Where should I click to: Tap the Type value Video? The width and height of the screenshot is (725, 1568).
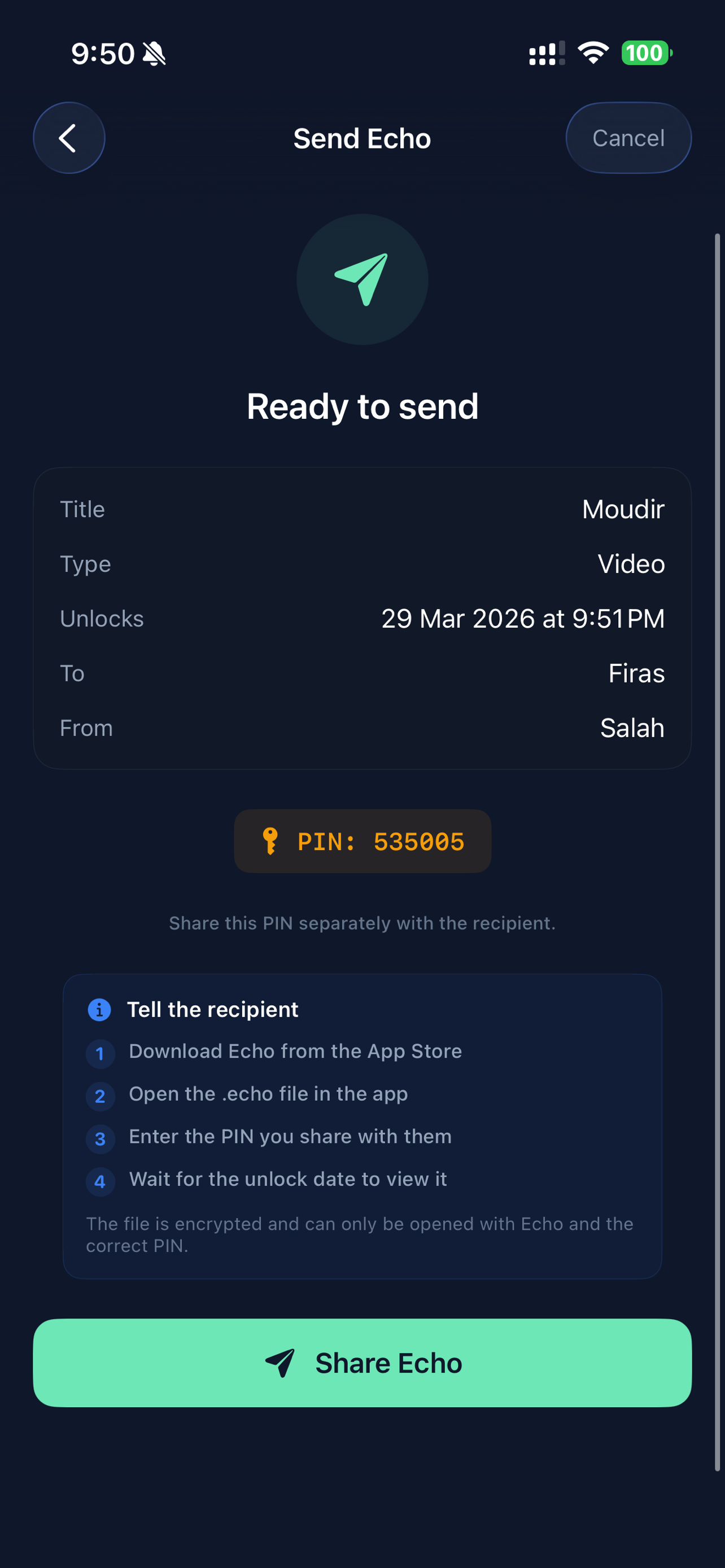coord(631,564)
